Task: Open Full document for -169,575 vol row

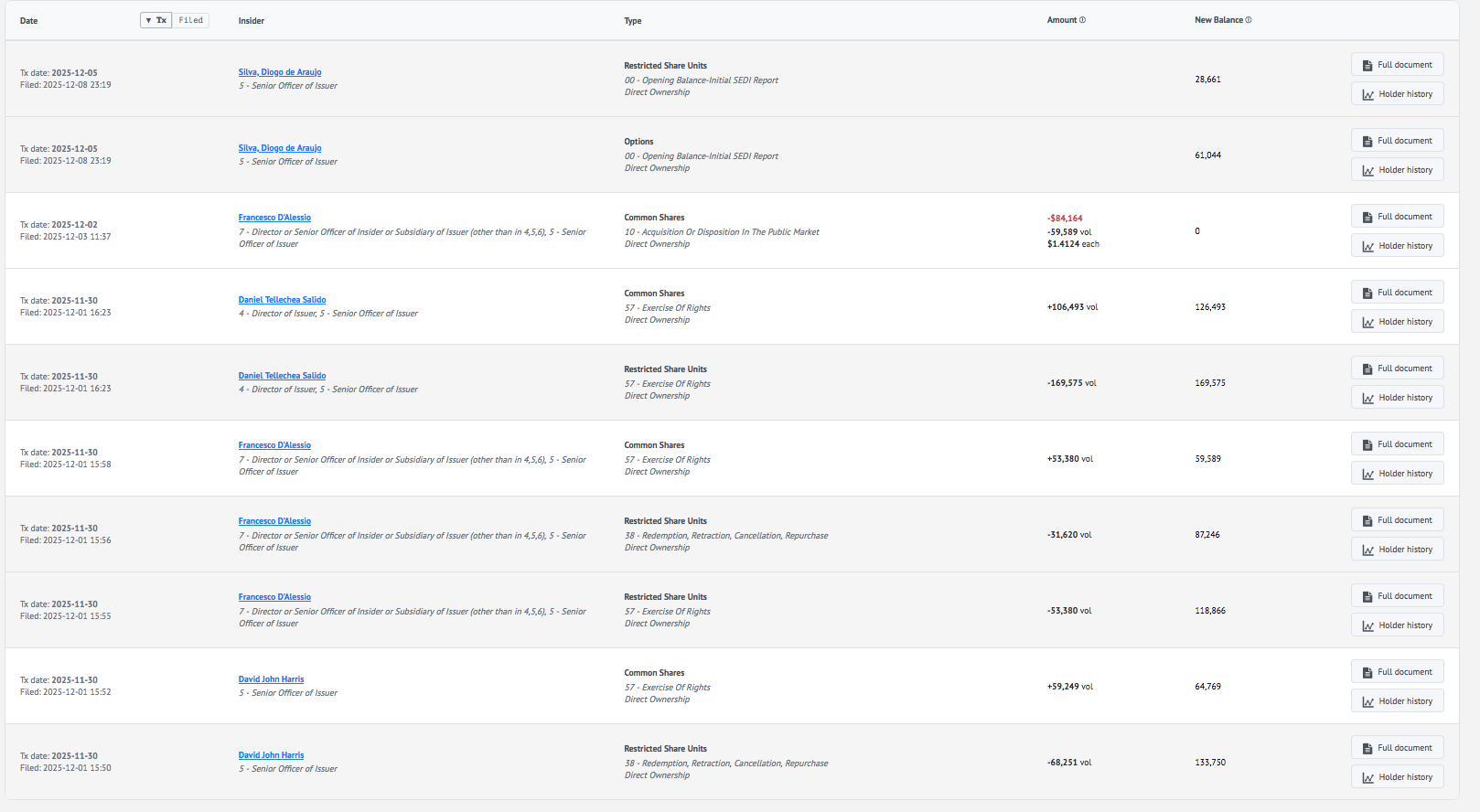Action: click(1397, 369)
